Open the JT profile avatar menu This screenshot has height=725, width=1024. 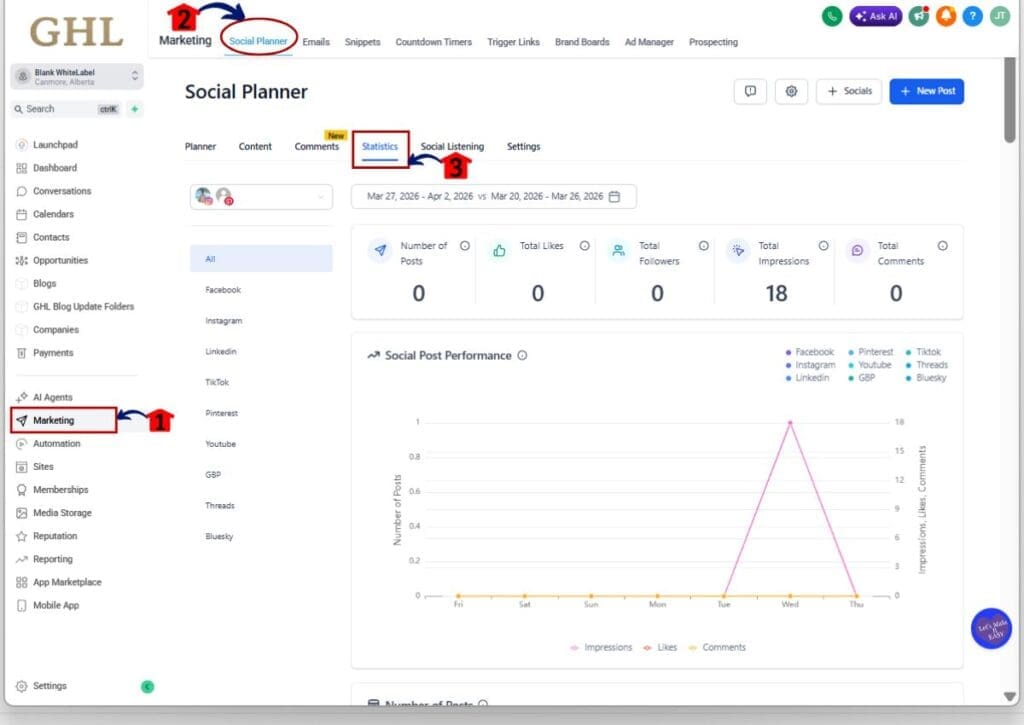point(998,17)
